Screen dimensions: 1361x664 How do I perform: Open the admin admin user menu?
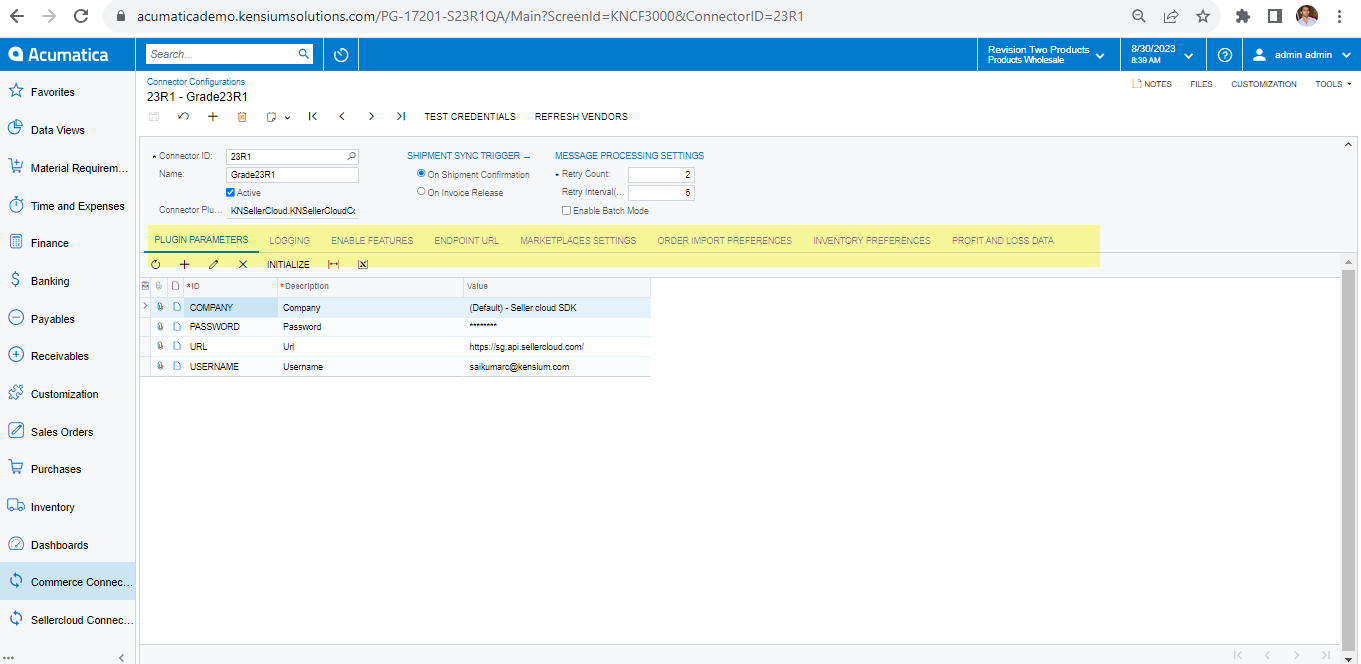1301,55
